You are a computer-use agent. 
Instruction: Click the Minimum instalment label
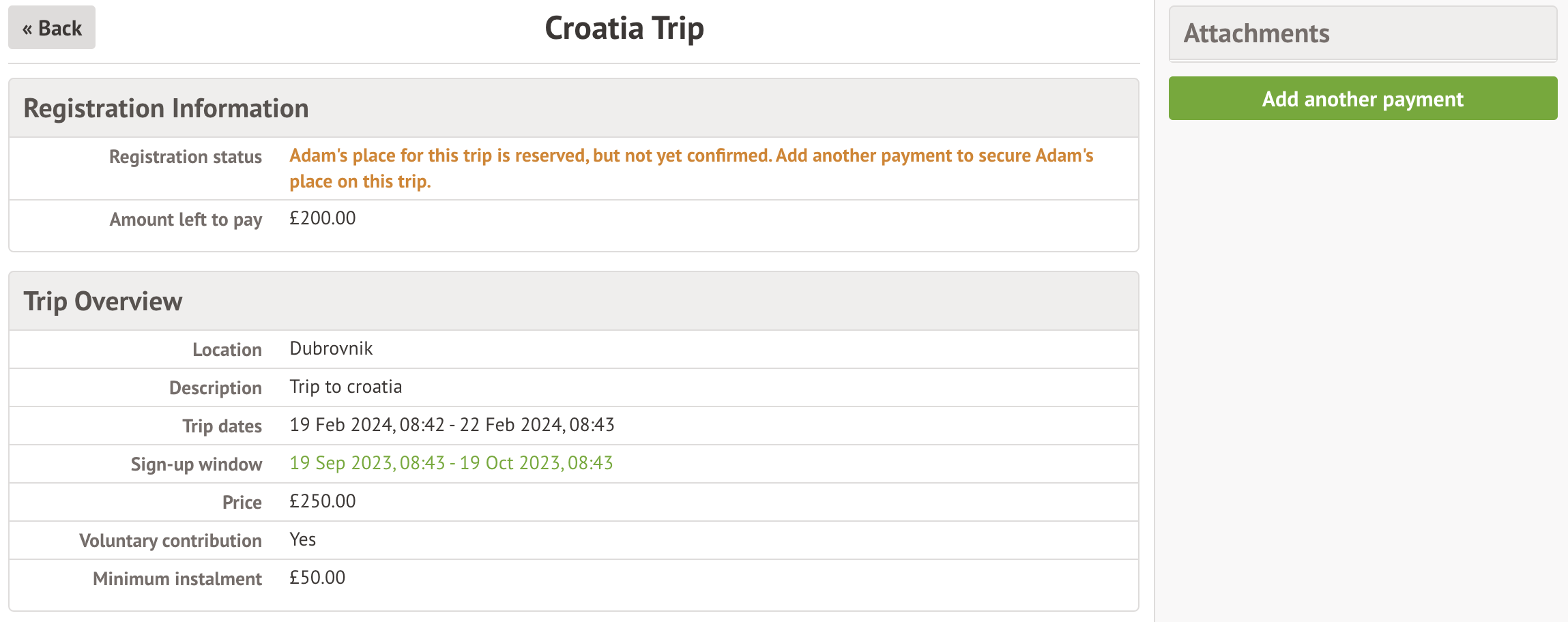tap(177, 579)
